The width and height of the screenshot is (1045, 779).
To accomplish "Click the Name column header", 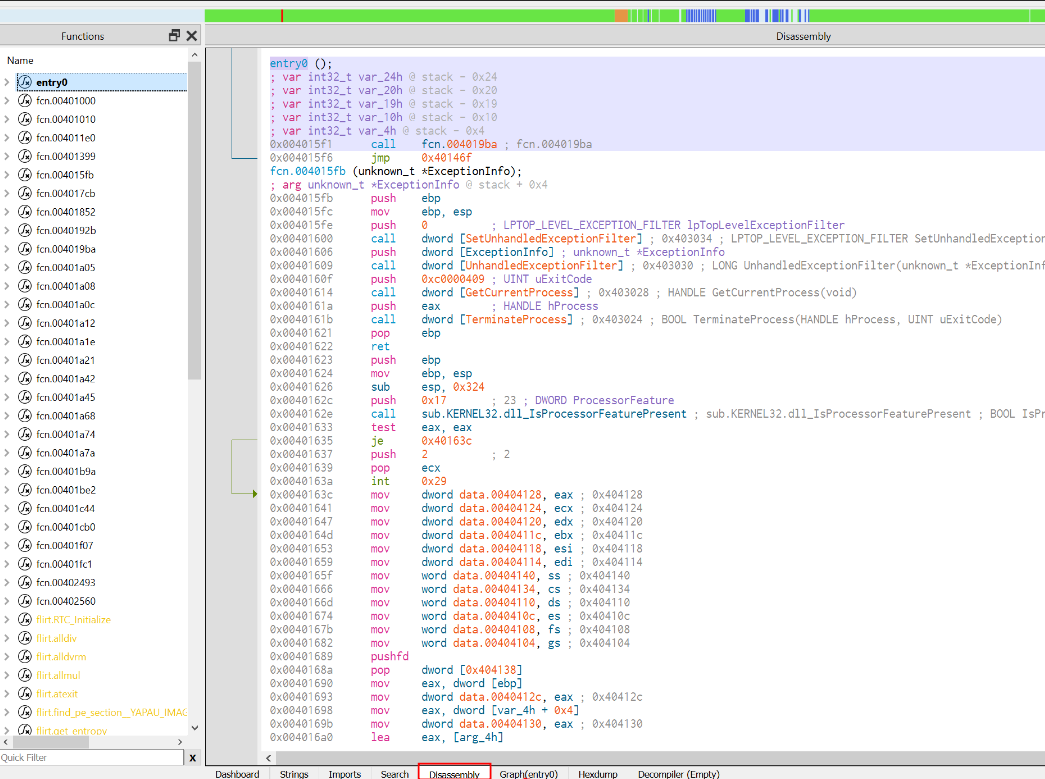I will (20, 61).
